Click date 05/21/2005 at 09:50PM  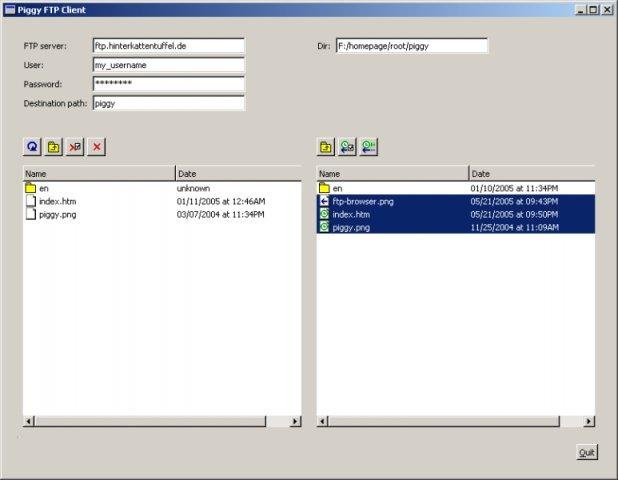coord(514,214)
